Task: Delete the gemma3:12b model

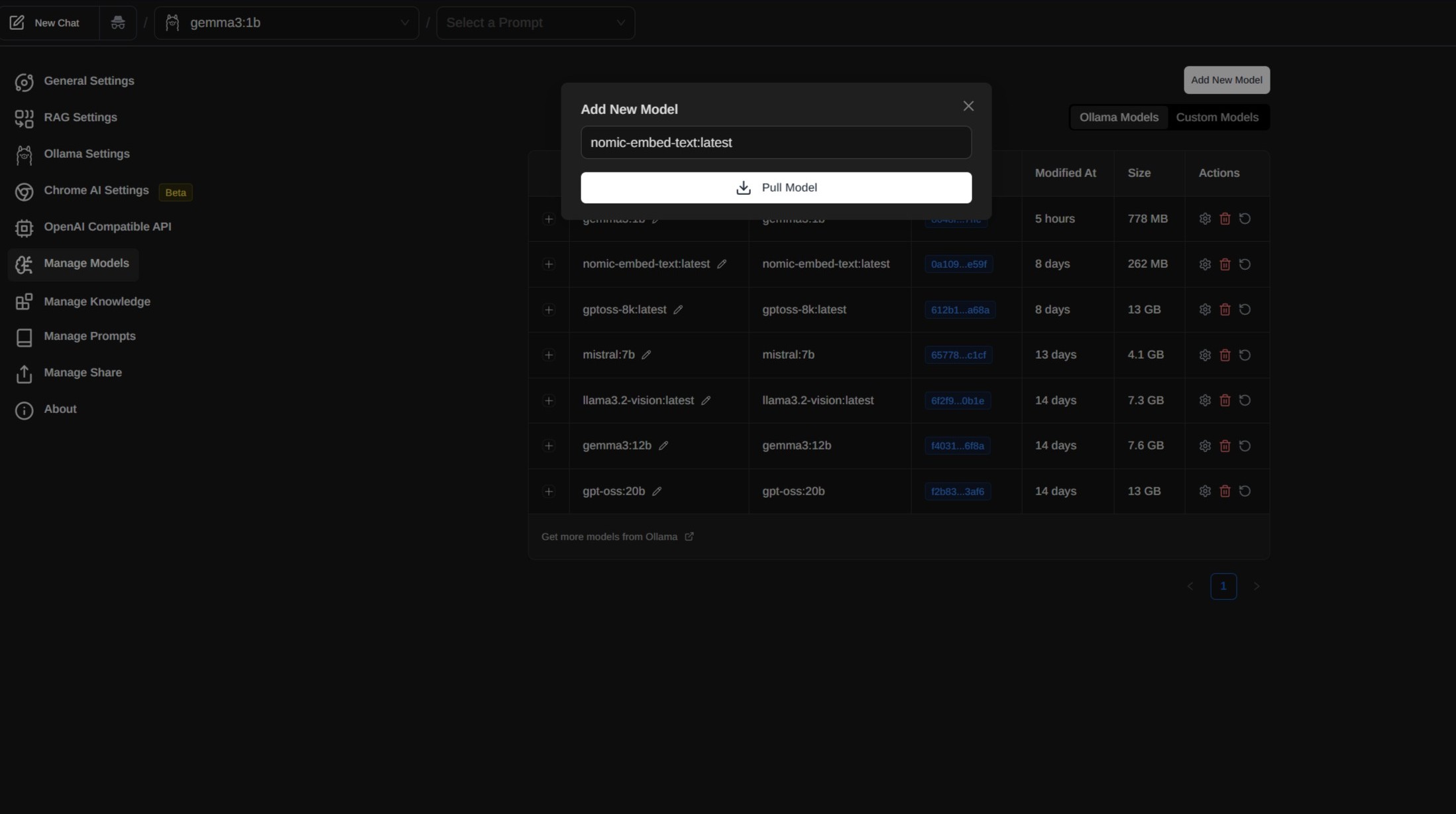Action: (x=1225, y=446)
